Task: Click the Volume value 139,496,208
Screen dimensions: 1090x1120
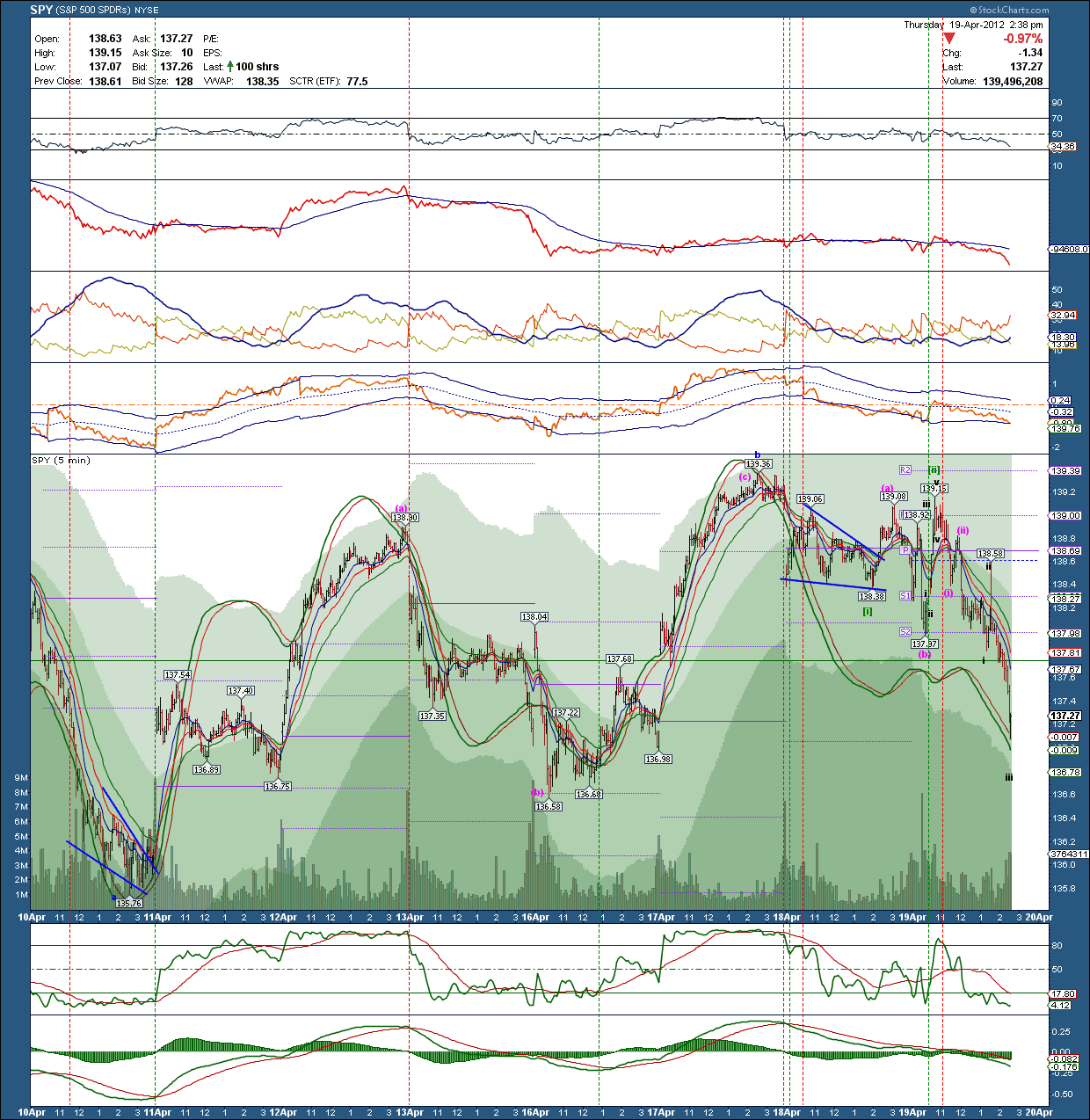Action: [1013, 81]
